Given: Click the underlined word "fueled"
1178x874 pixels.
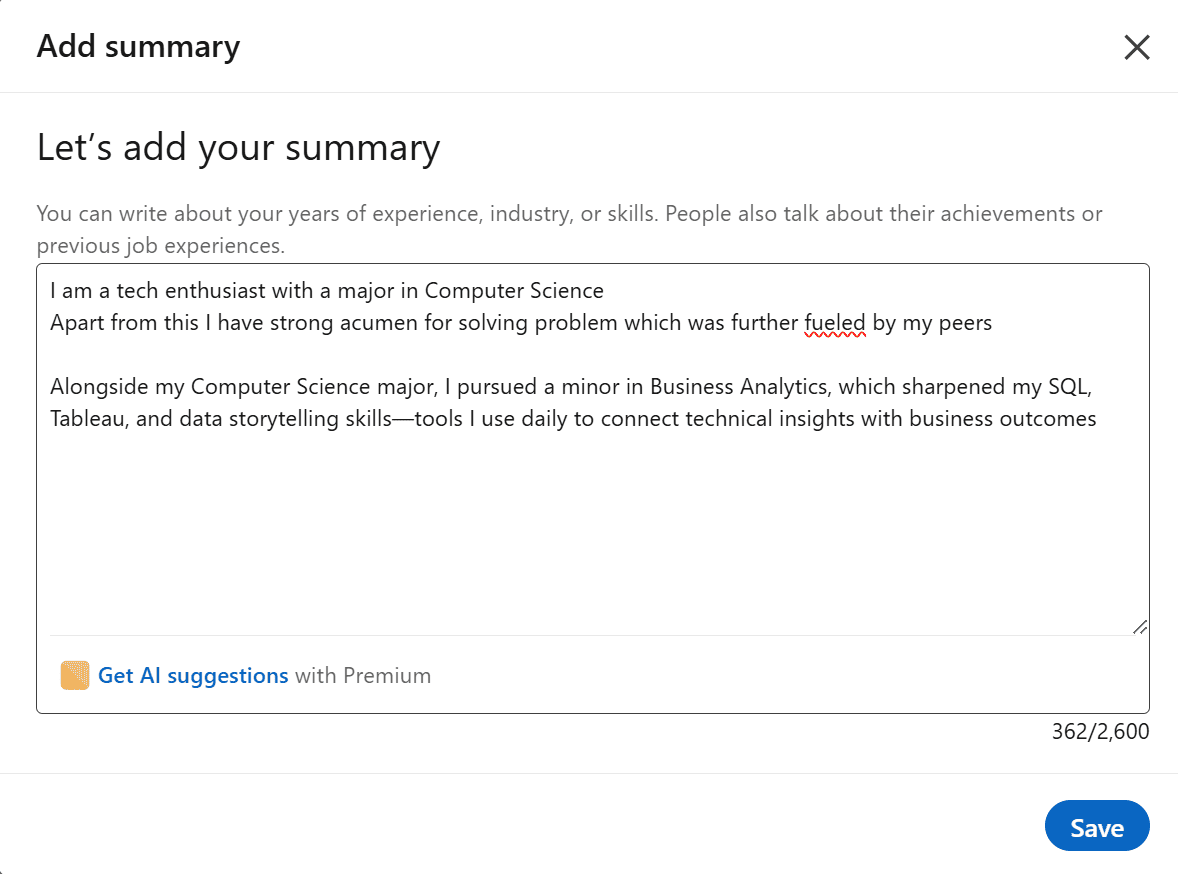Looking at the screenshot, I should tap(834, 323).
